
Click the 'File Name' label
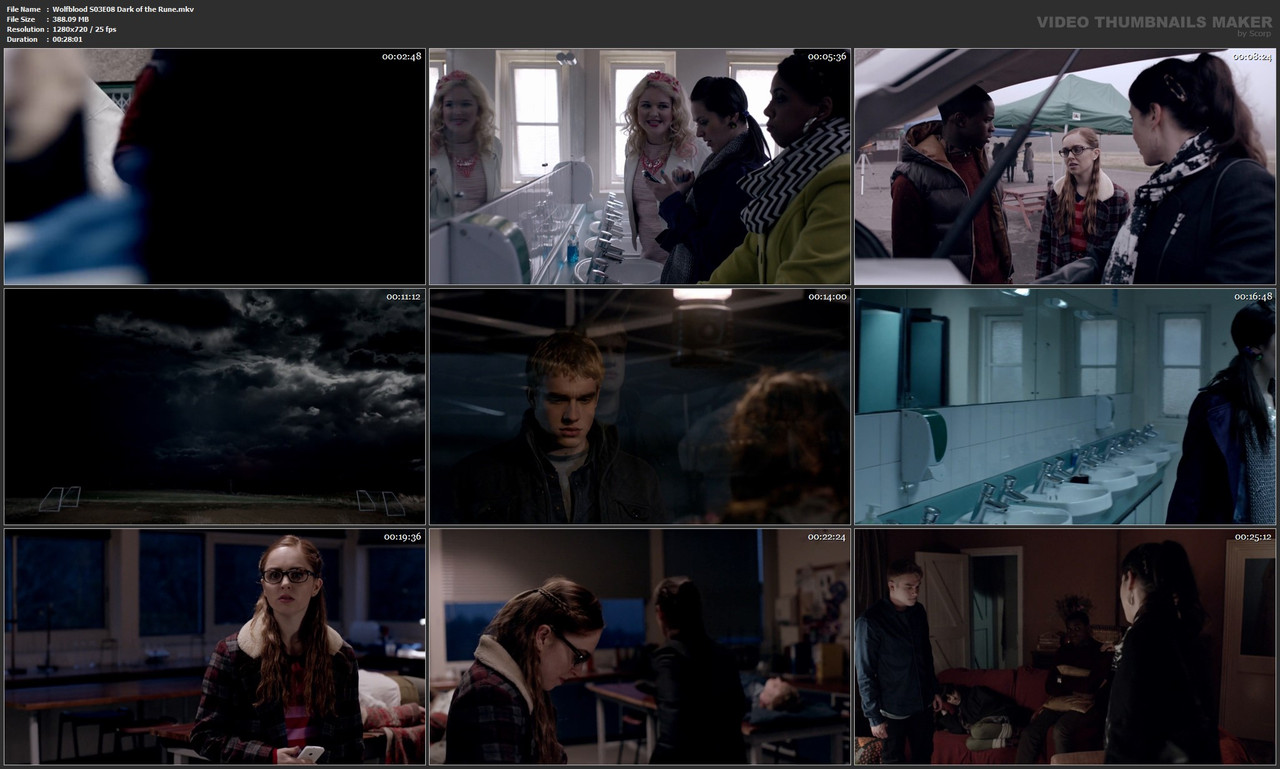[x=23, y=9]
